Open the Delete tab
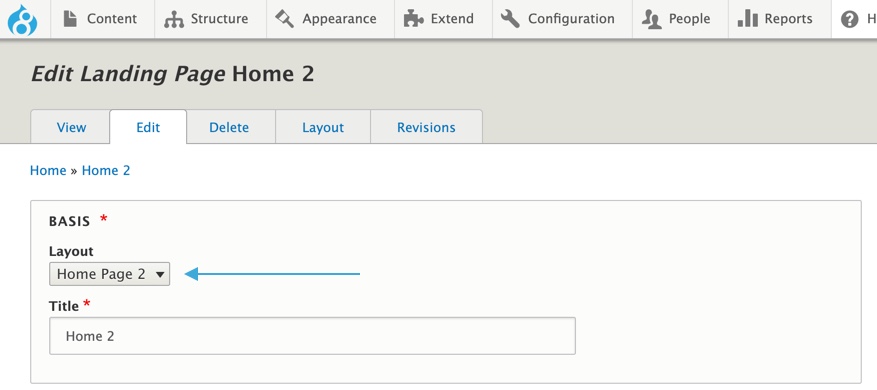 pyautogui.click(x=229, y=128)
